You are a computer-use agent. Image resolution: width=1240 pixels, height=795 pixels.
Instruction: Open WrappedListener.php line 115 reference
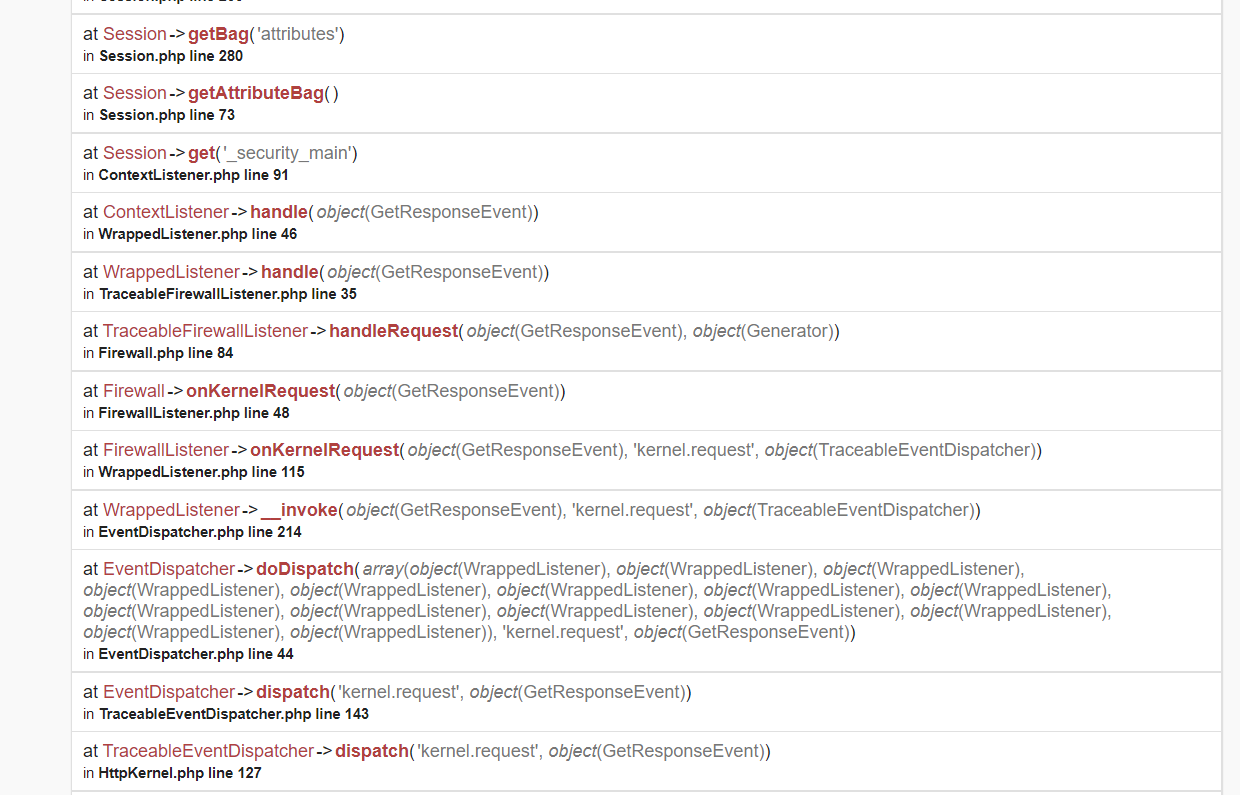[x=202, y=472]
